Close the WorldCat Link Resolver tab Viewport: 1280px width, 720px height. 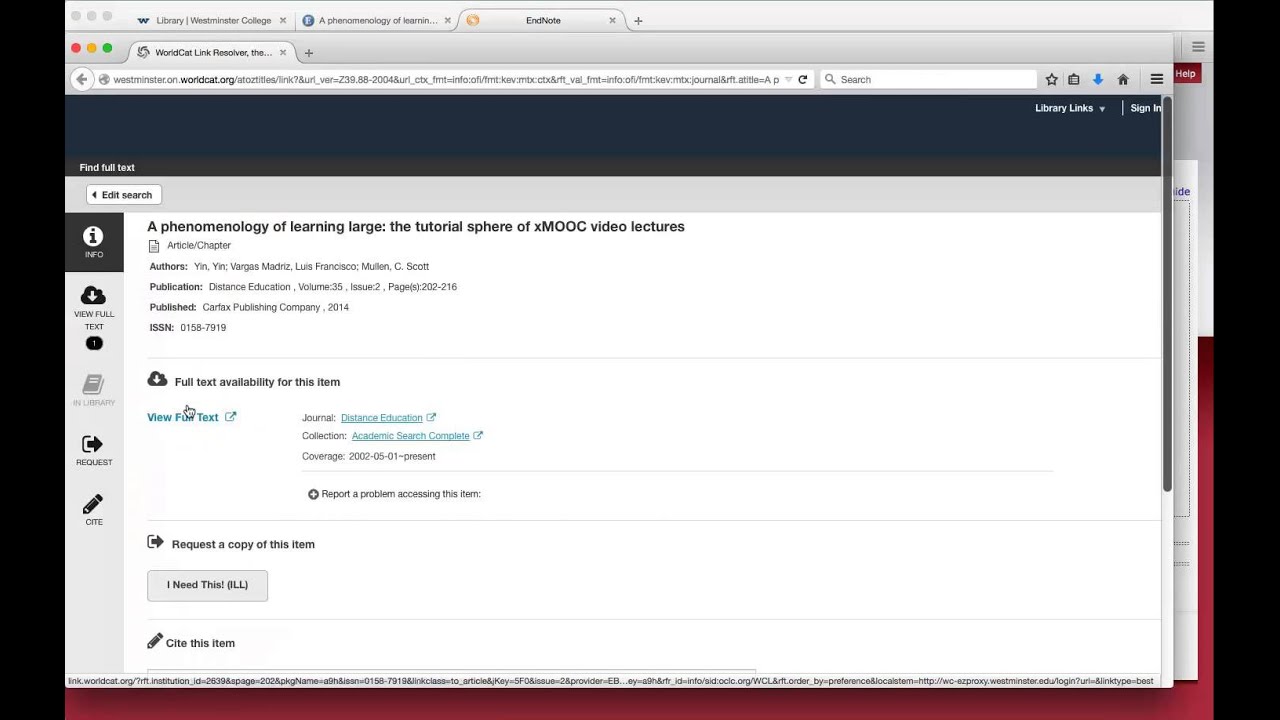coord(283,52)
